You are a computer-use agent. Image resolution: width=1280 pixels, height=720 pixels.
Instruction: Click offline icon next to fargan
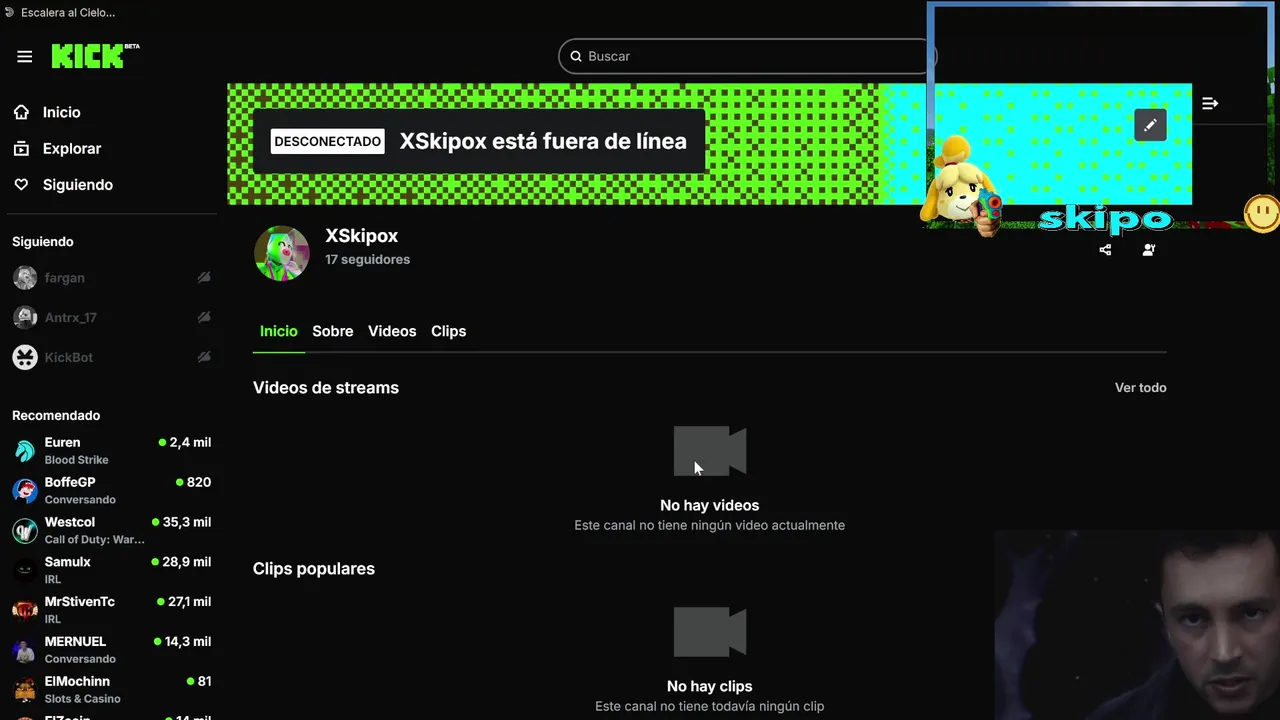click(204, 277)
